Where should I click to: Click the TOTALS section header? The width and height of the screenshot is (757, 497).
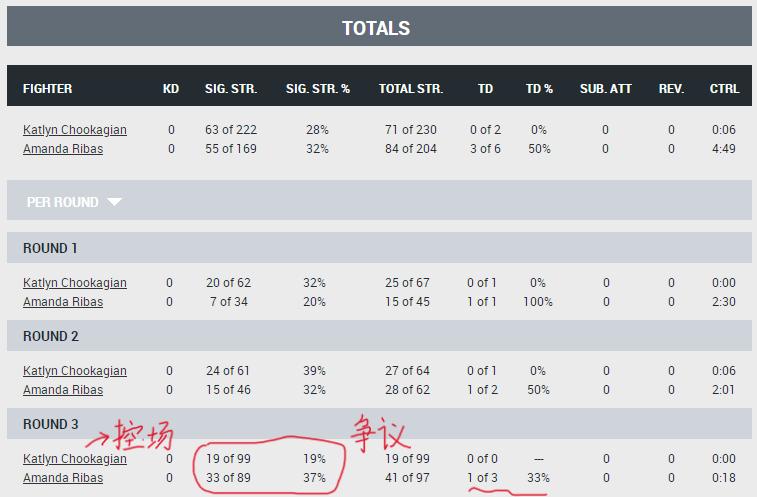376,28
